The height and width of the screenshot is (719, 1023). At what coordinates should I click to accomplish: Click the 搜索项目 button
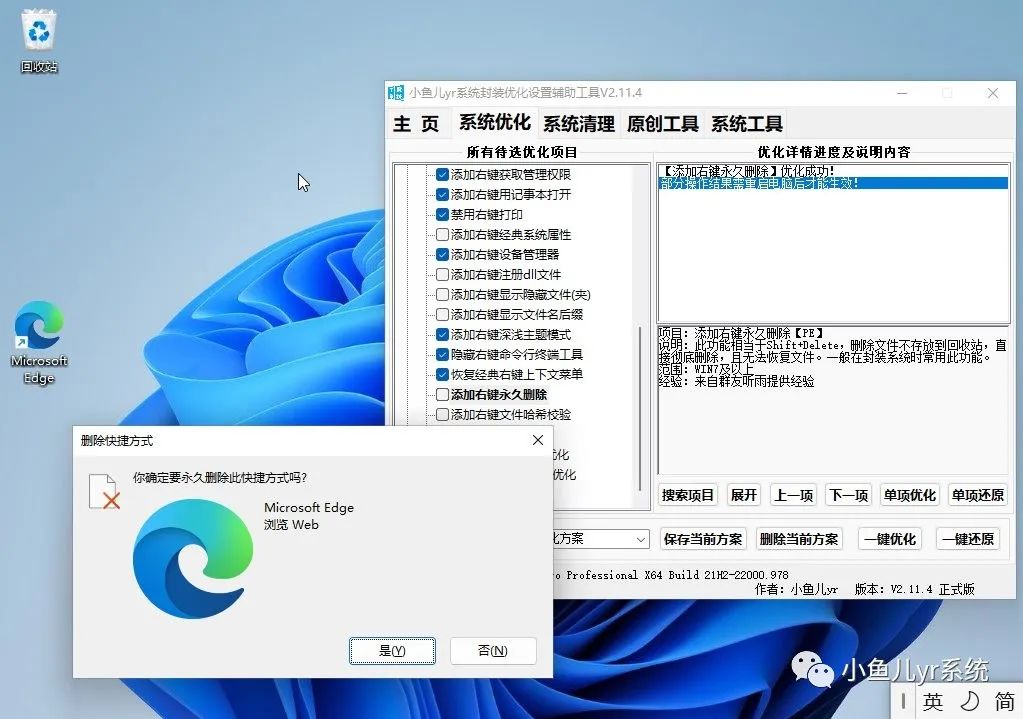688,495
